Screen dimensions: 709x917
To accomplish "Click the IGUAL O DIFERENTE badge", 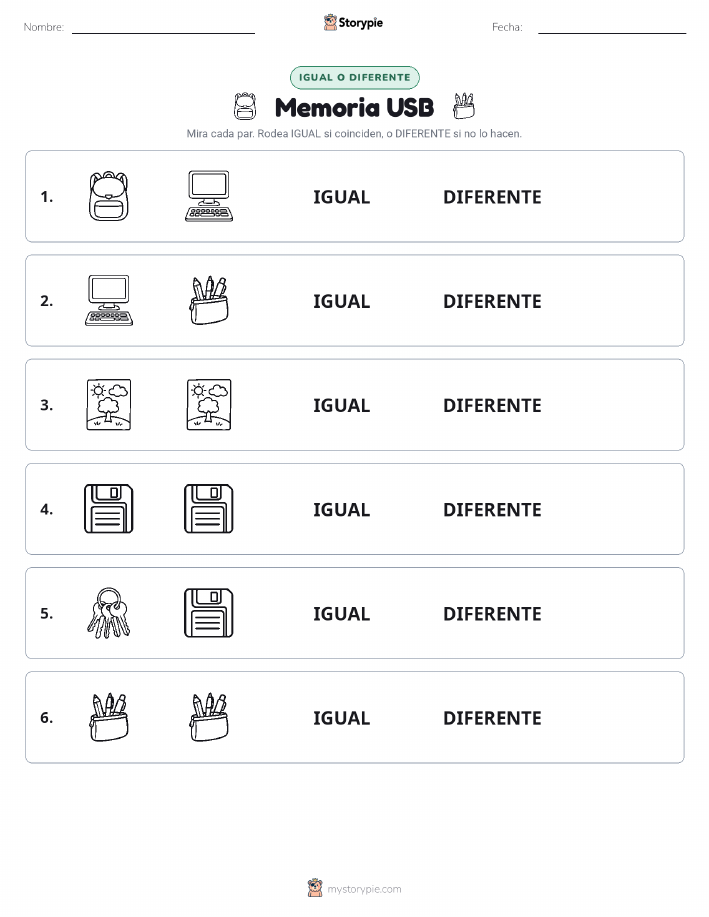I will [354, 77].
